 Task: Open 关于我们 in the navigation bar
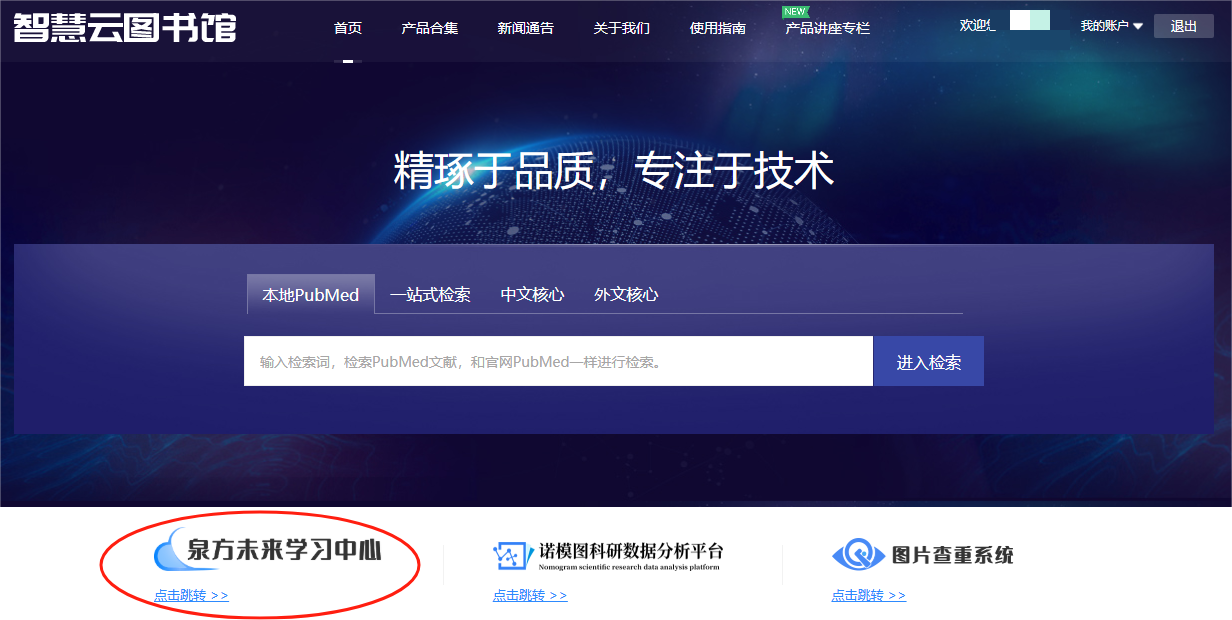(x=621, y=28)
